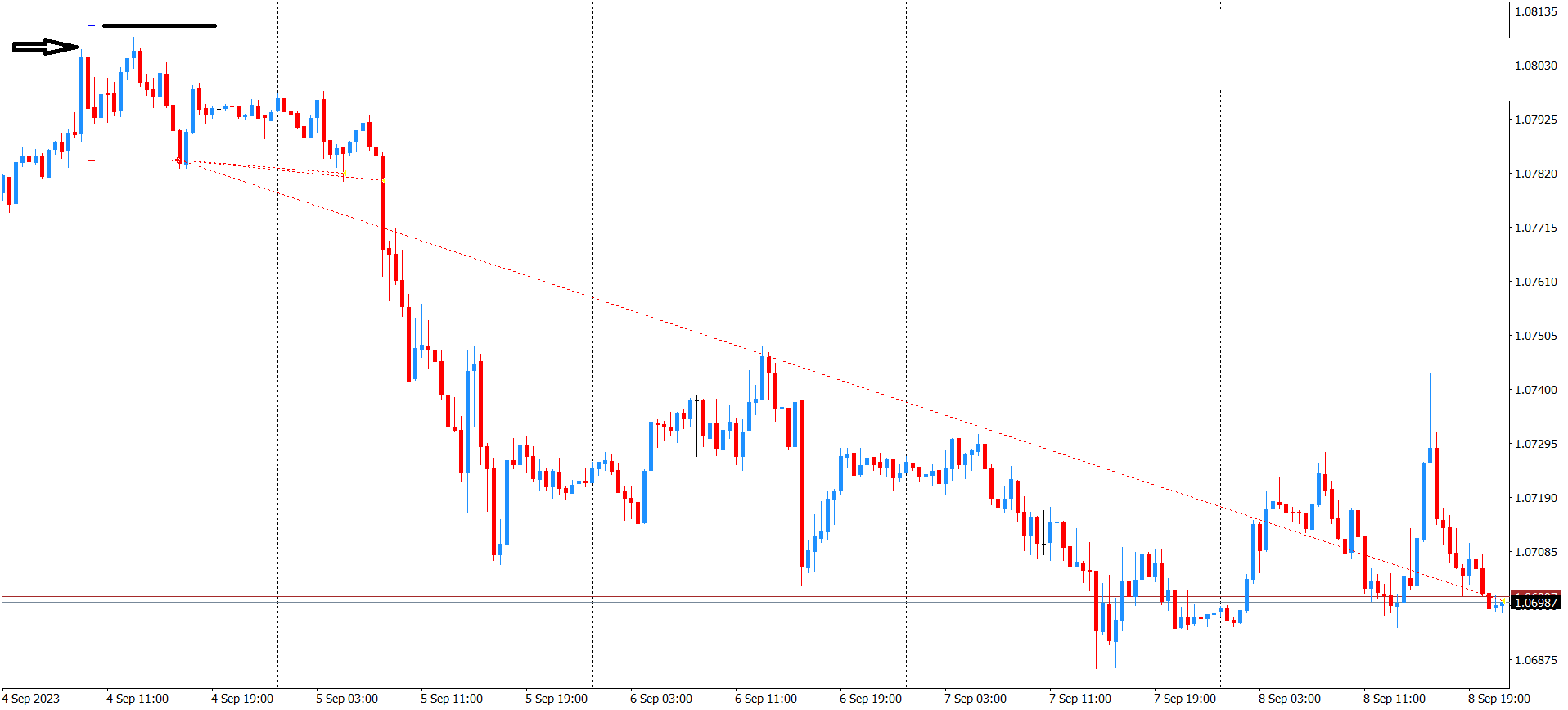The height and width of the screenshot is (710, 1568).
Task: Click the 1.07295 price axis label
Action: coord(1535,444)
